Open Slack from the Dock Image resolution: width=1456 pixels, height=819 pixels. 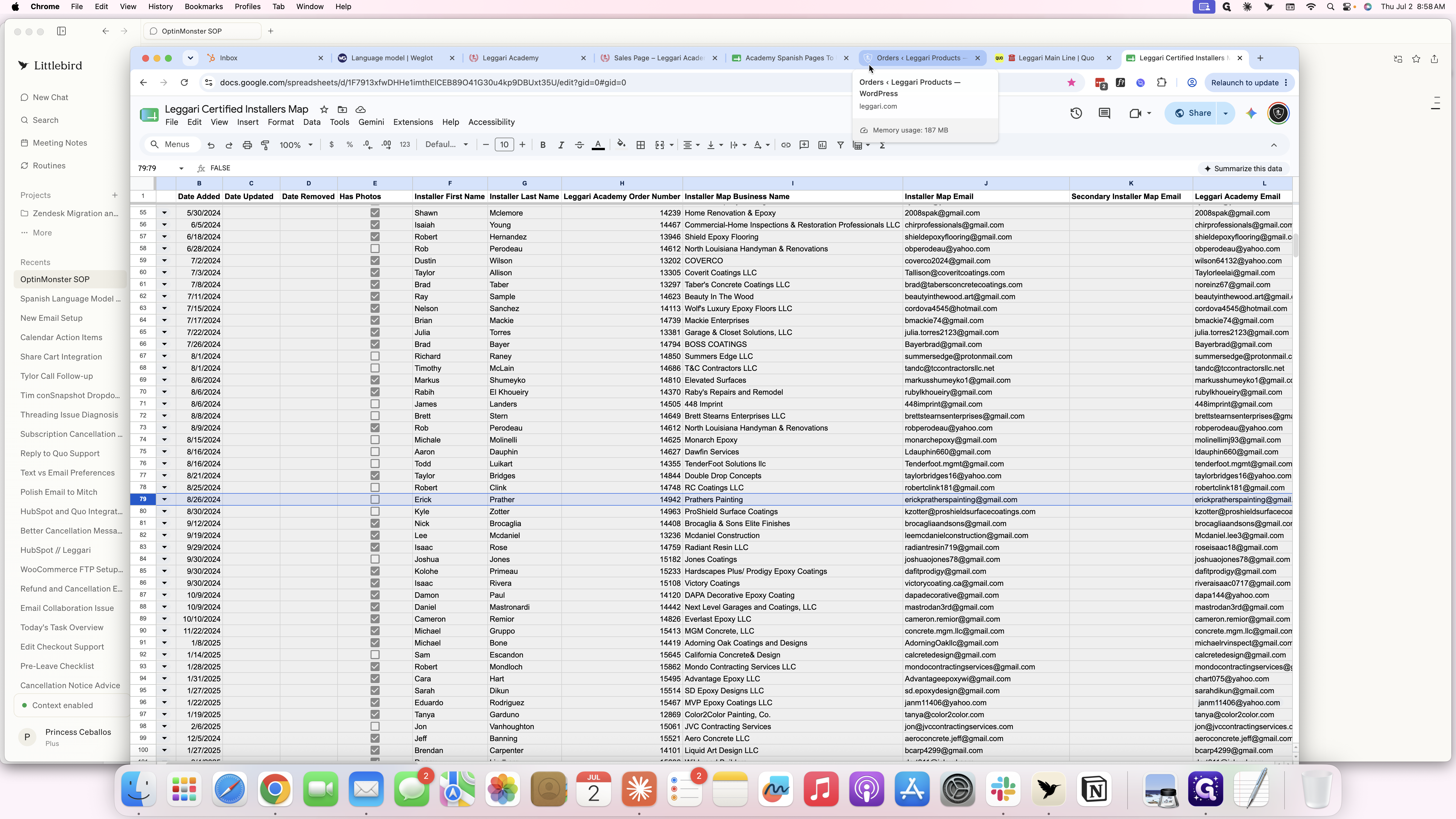coord(1003,789)
